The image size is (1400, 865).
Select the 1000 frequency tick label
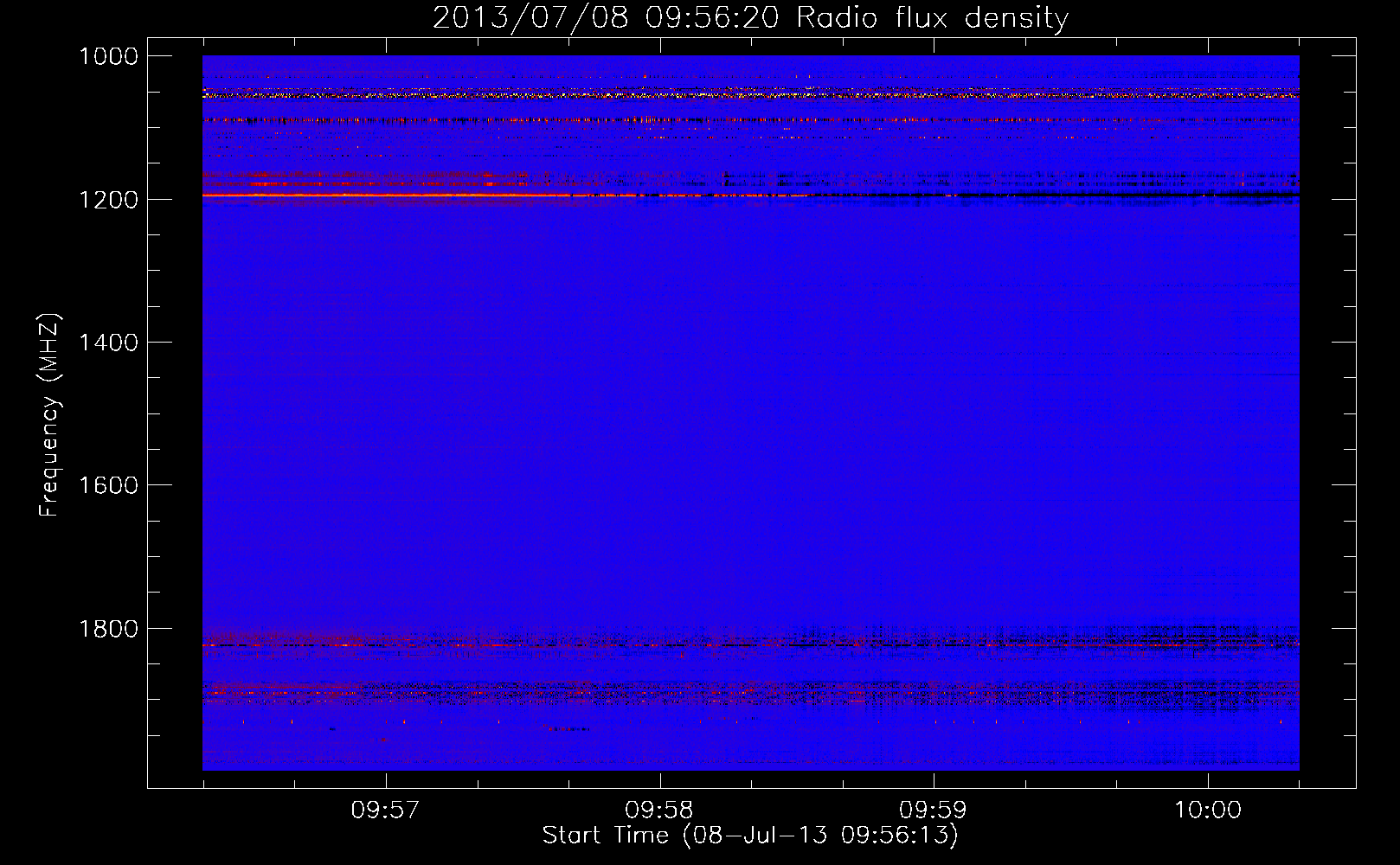point(109,56)
